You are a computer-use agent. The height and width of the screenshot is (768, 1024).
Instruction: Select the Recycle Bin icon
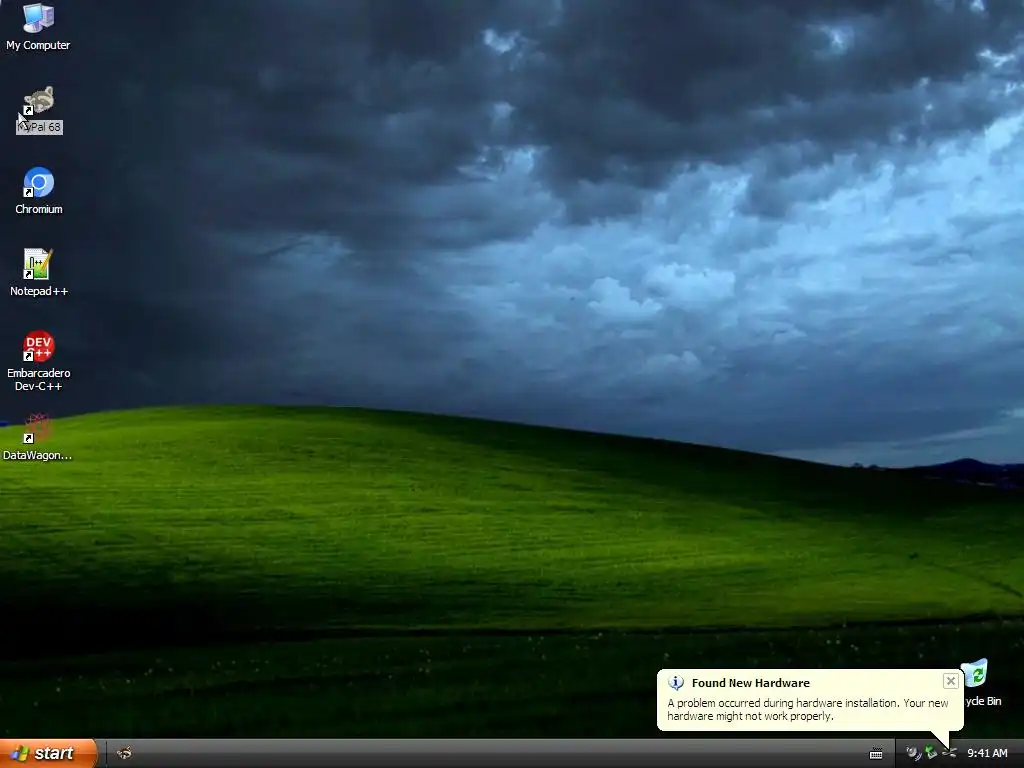click(976, 674)
